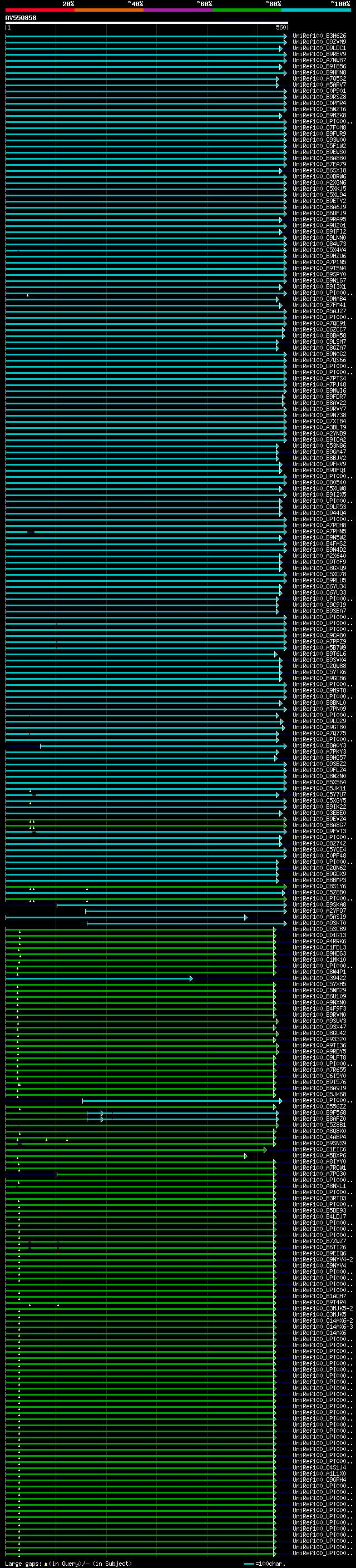The image size is (356, 1568).
Task: Click the UniRef100_Q6YU34 label
Action: click(x=319, y=586)
